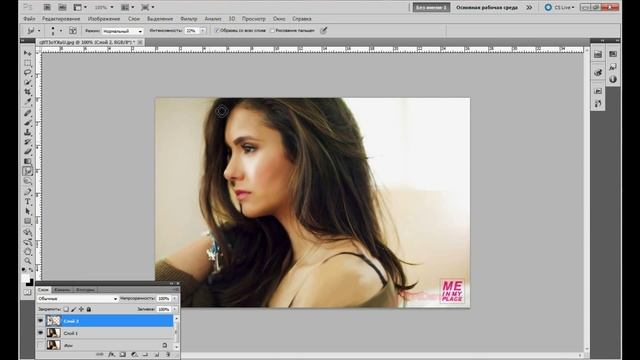640x360 pixels.
Task: Show more workspaces with double-arrow
Action: [x=529, y=7]
